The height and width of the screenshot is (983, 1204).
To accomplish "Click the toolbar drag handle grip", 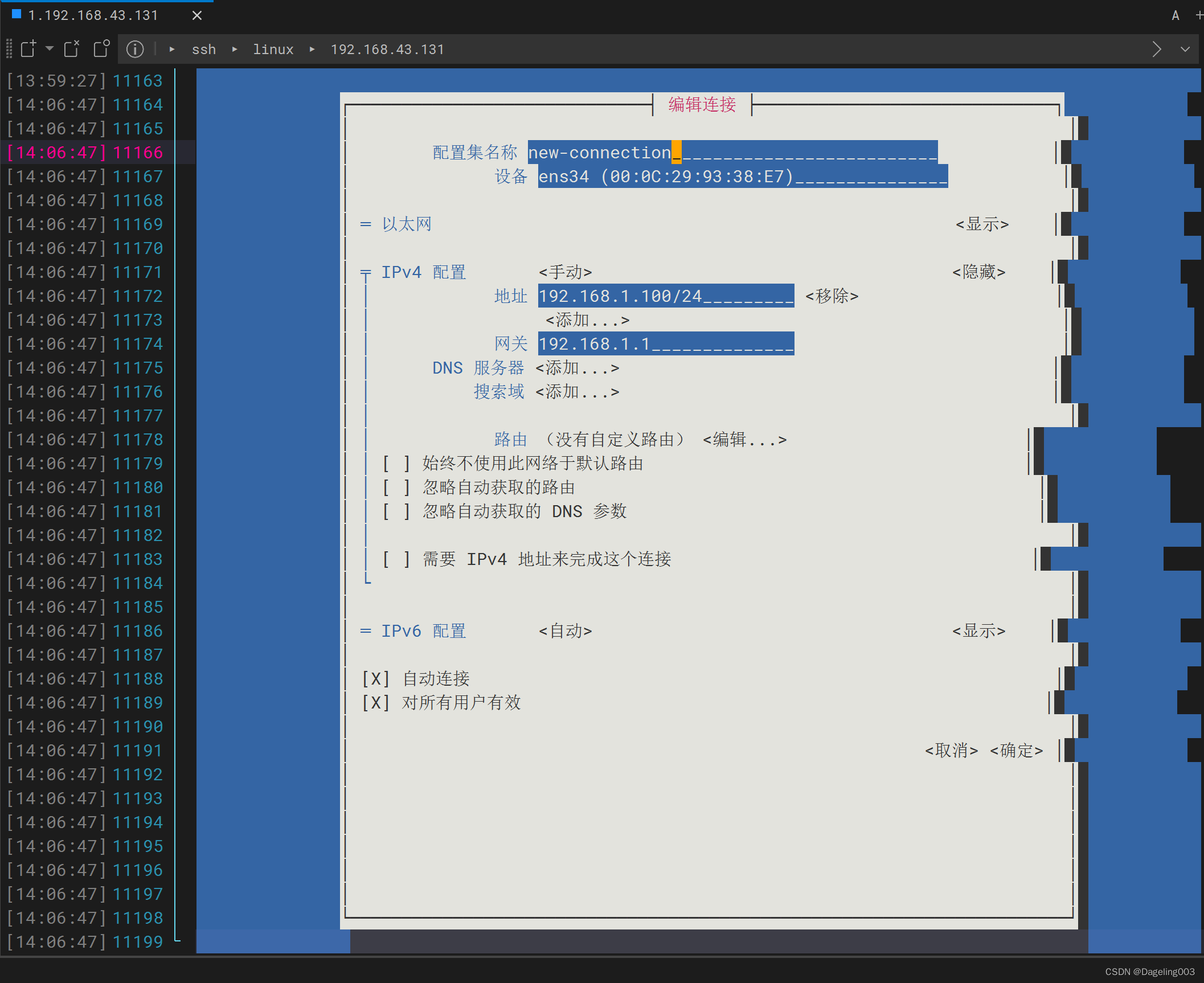I will click(9, 49).
